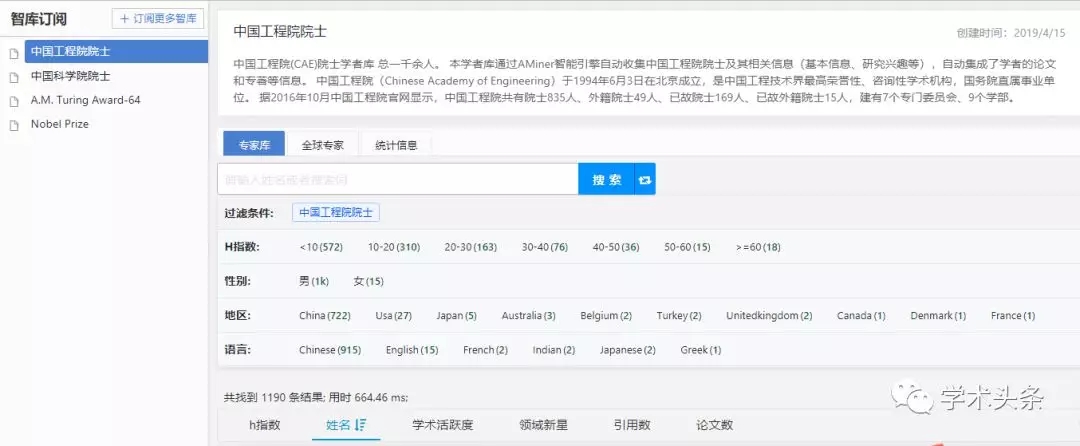Filter region by Belgium (2)

606,316
